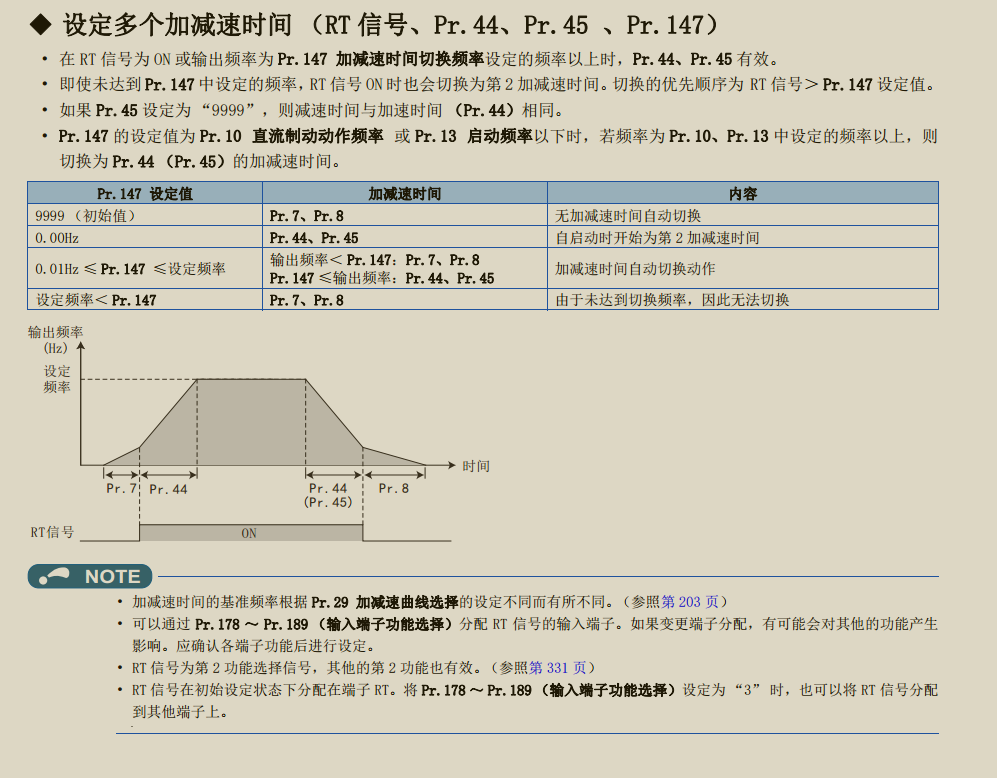Click the 时间 axis label on the graph
Screen dimensions: 997x778
(476, 466)
